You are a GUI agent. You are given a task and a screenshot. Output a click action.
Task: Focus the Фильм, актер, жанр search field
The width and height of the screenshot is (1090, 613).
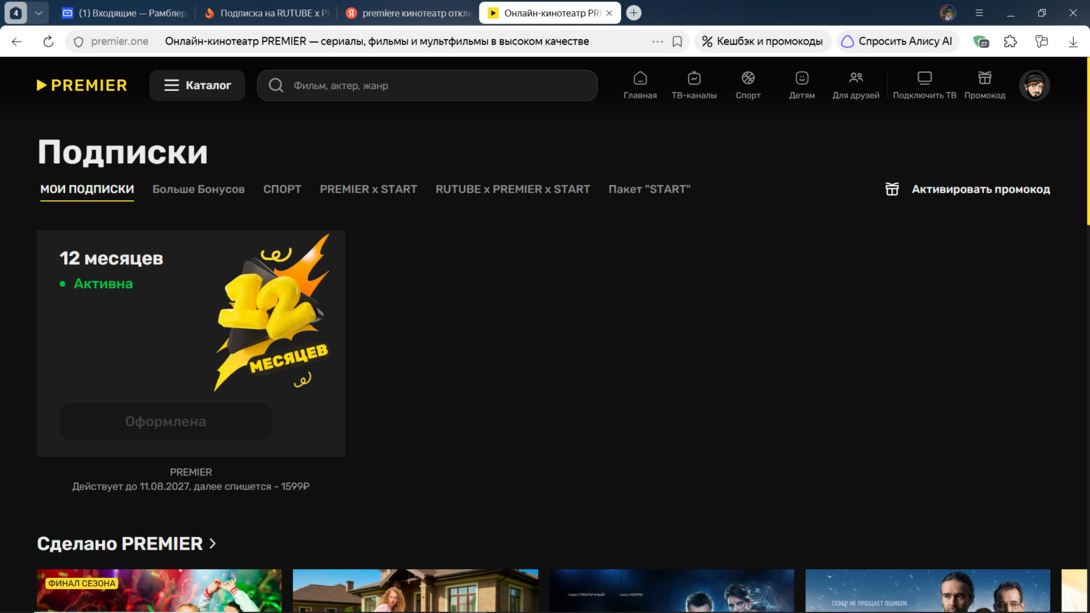428,85
